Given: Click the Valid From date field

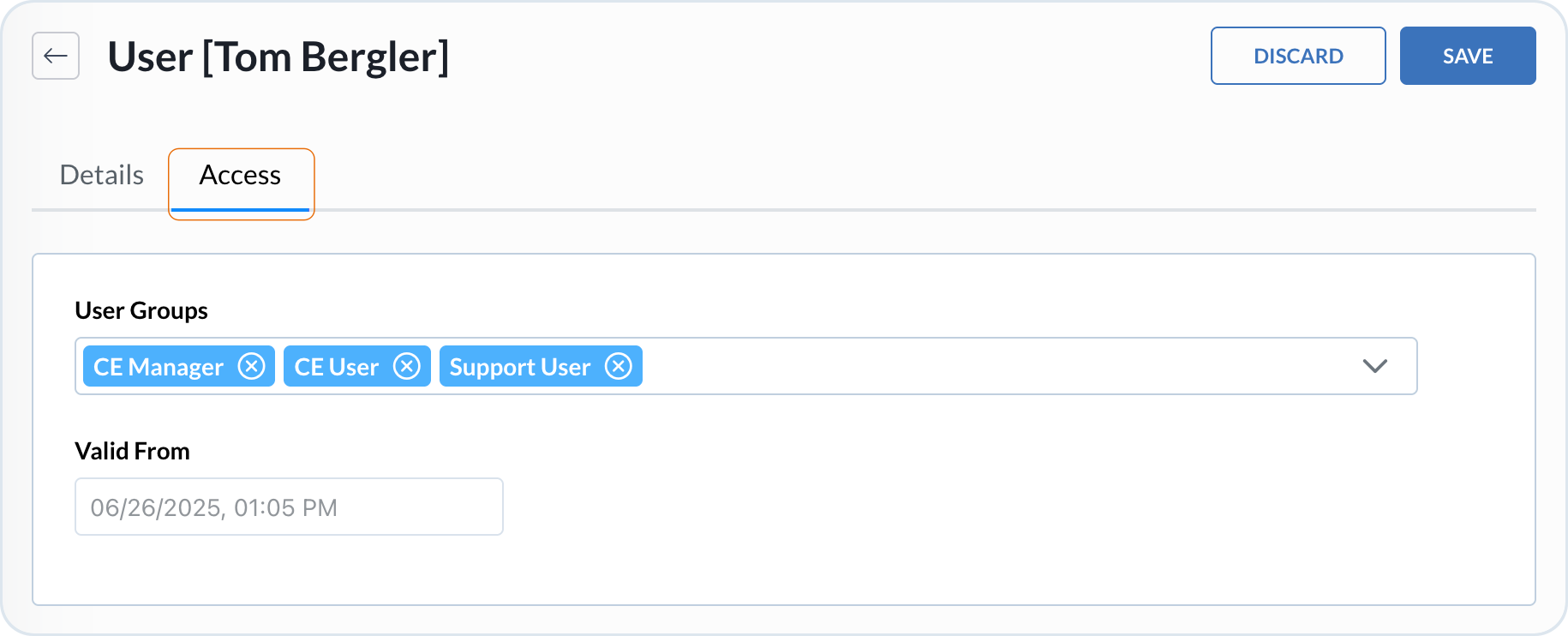Looking at the screenshot, I should pos(289,507).
